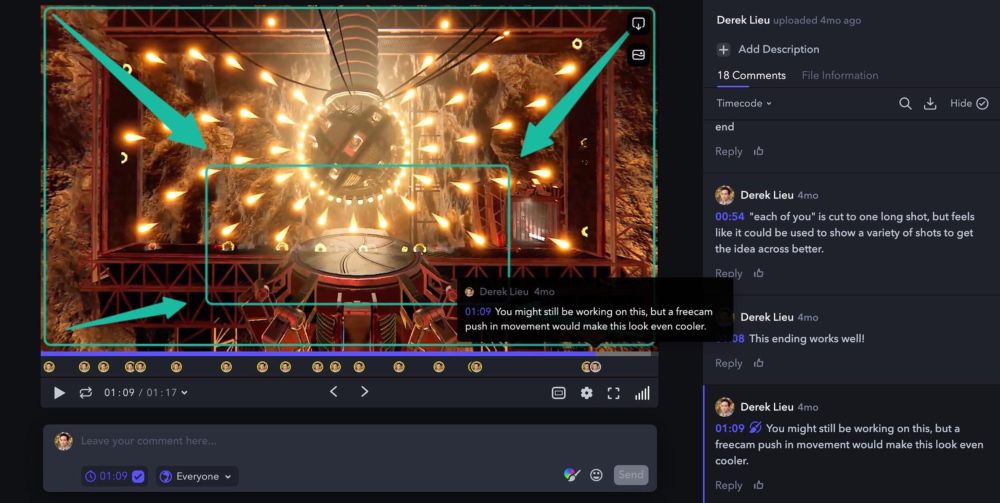Viewport: 1000px width, 503px height.
Task: Open the comments icon on the video overlay
Action: point(637,24)
